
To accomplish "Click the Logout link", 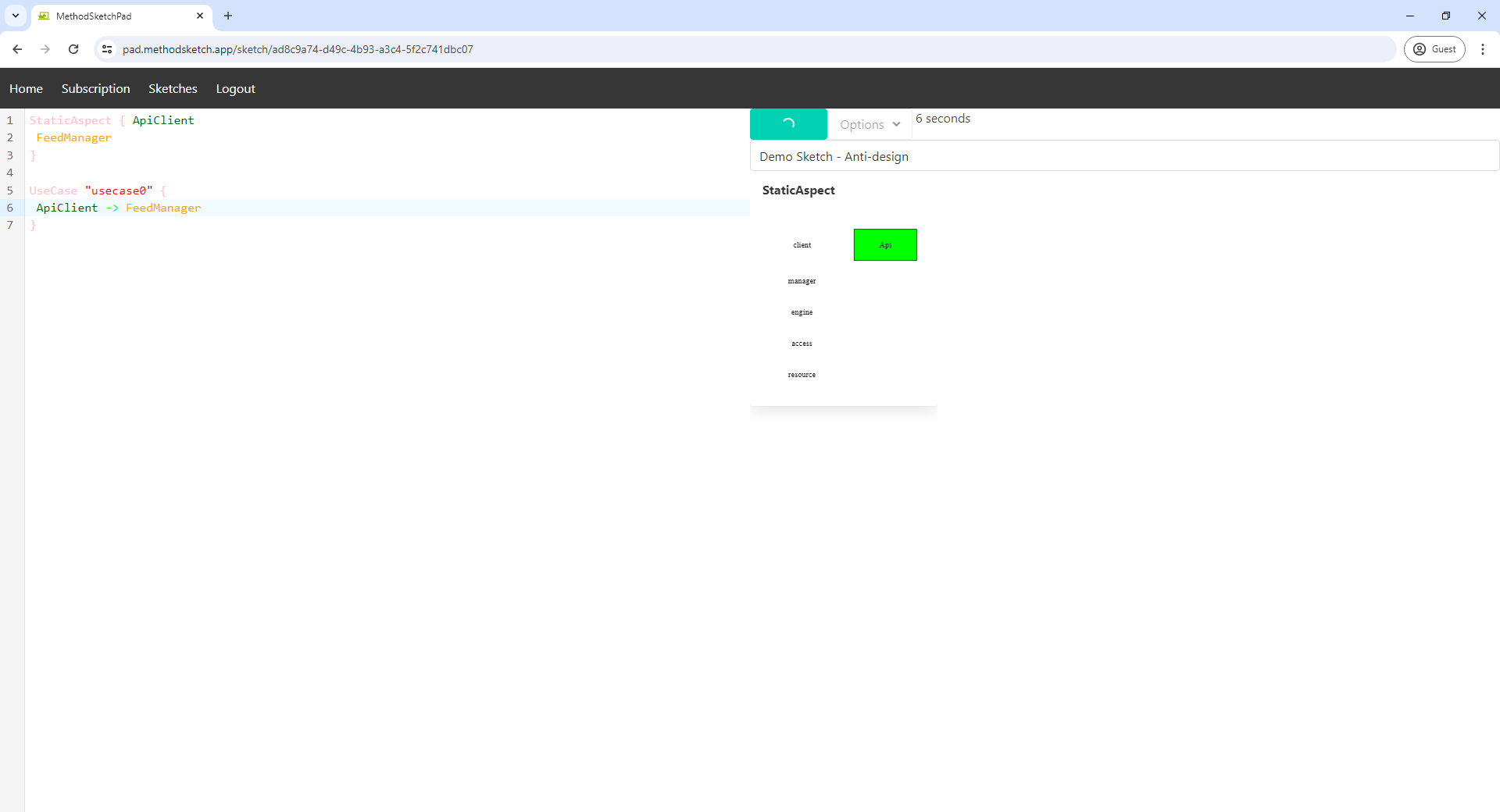I will tap(235, 89).
